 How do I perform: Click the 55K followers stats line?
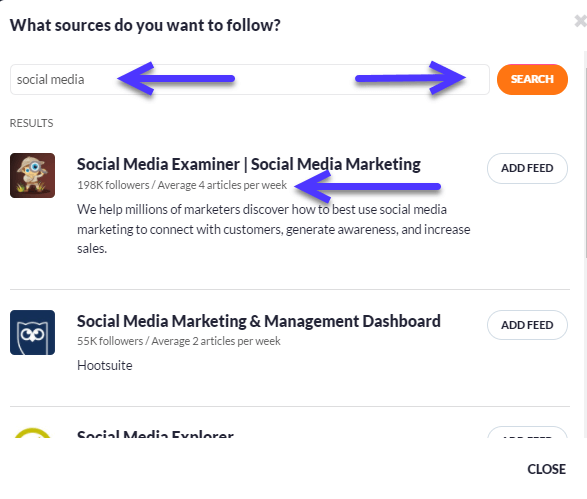179,341
